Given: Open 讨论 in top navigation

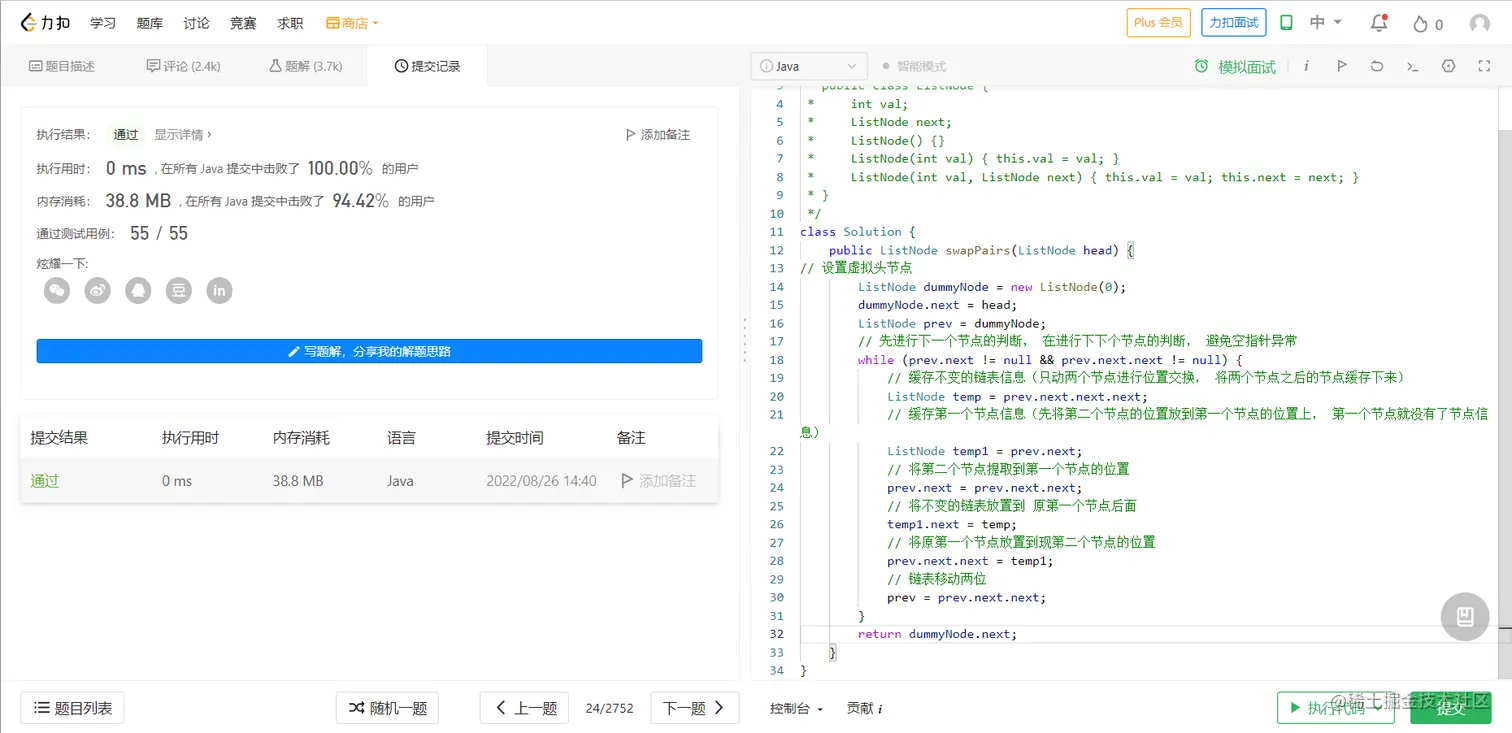Looking at the screenshot, I should pyautogui.click(x=197, y=23).
